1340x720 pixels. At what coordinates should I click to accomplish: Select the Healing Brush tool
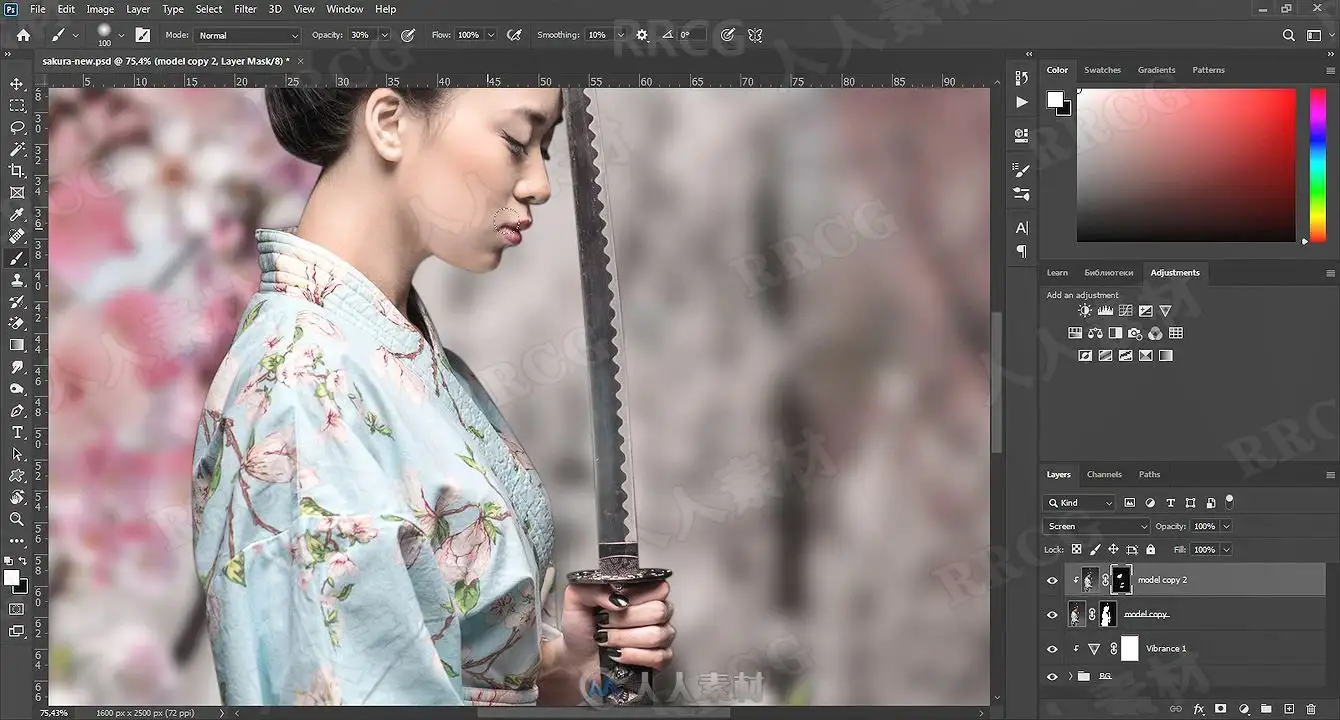click(17, 237)
